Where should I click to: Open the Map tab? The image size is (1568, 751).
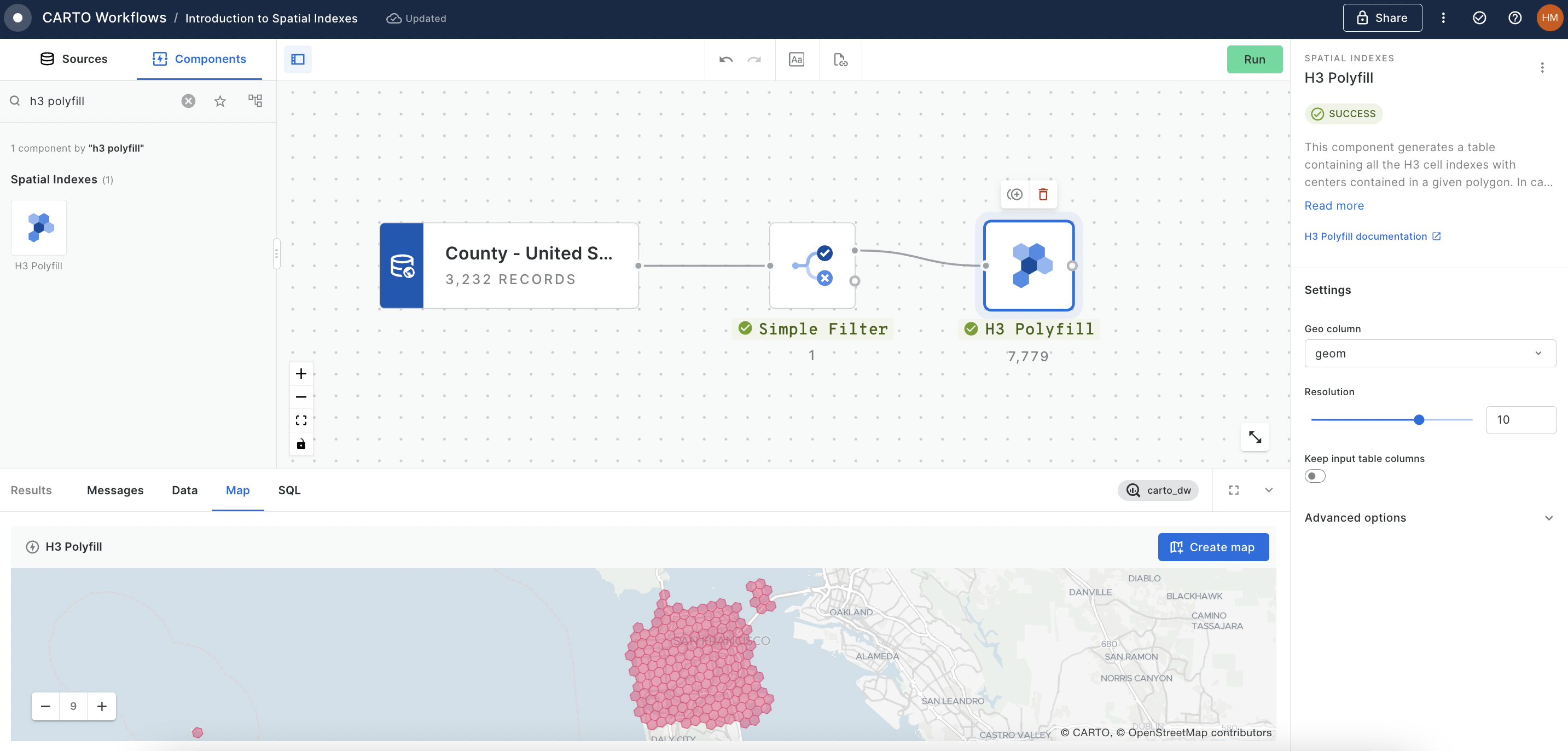(237, 490)
